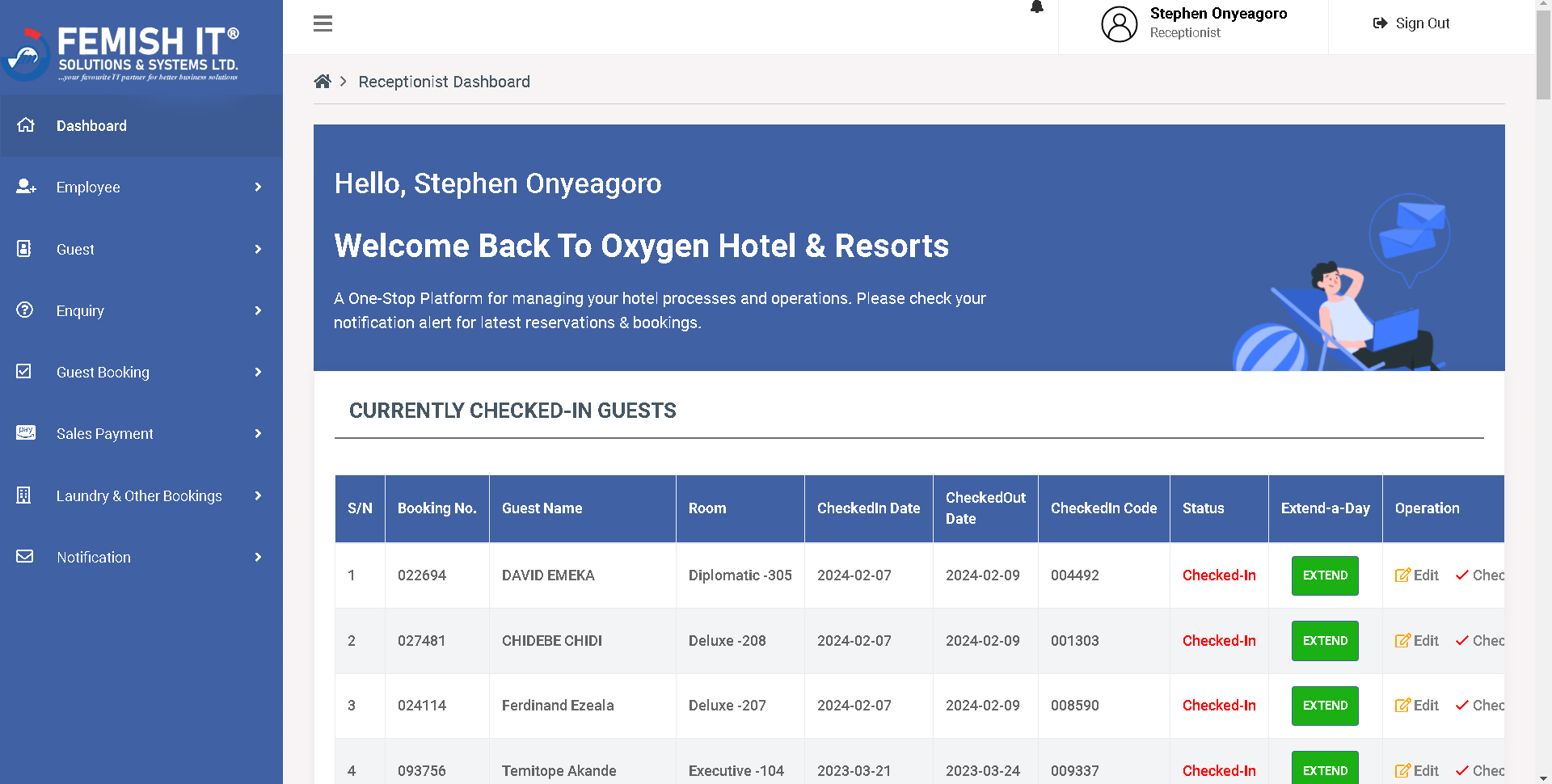Screen dimensions: 1552x784
Task: Open the Employee menu item
Action: coord(141,187)
